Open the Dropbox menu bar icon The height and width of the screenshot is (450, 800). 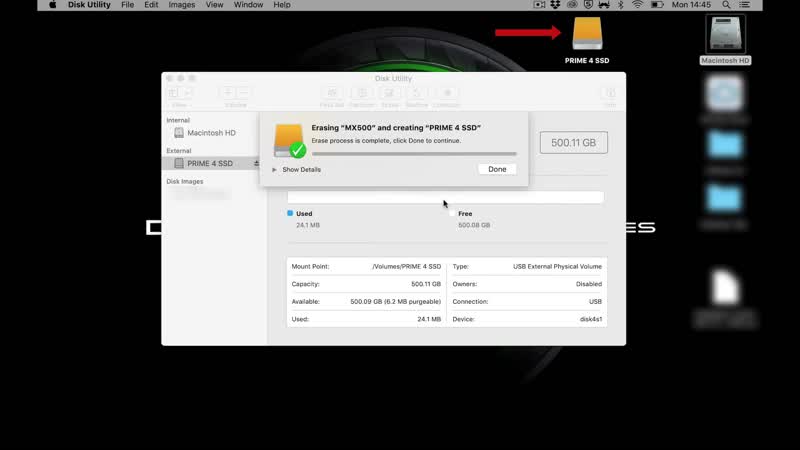tap(555, 5)
